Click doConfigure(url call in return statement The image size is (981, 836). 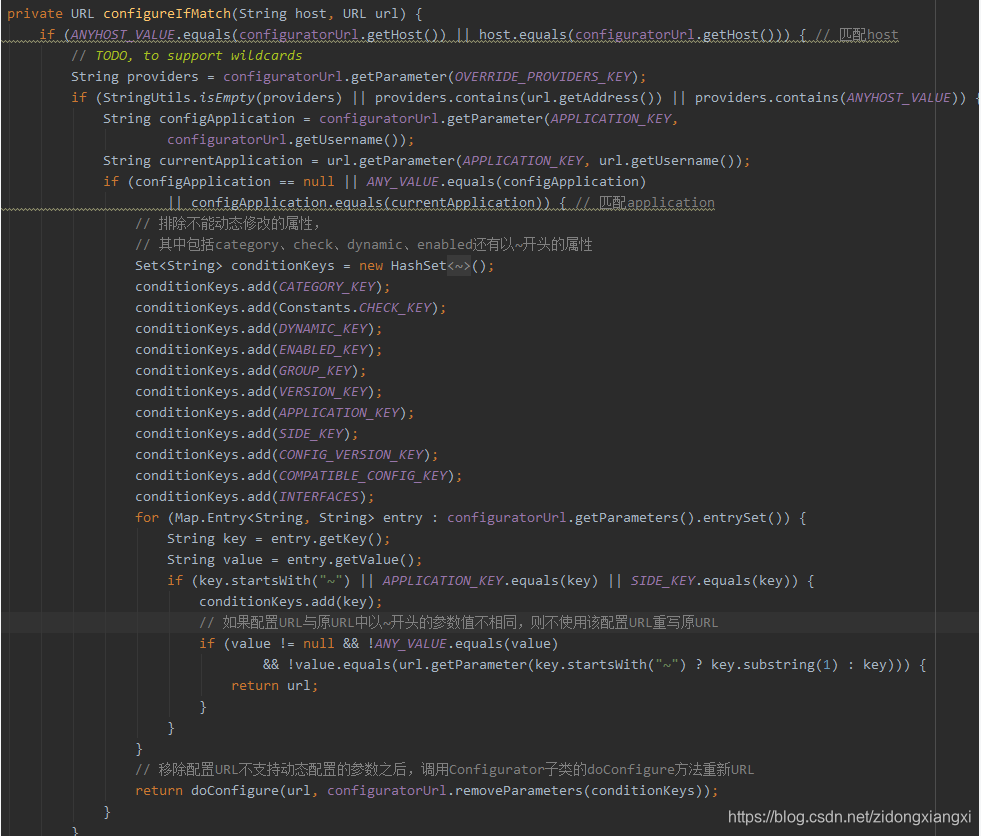(250, 791)
